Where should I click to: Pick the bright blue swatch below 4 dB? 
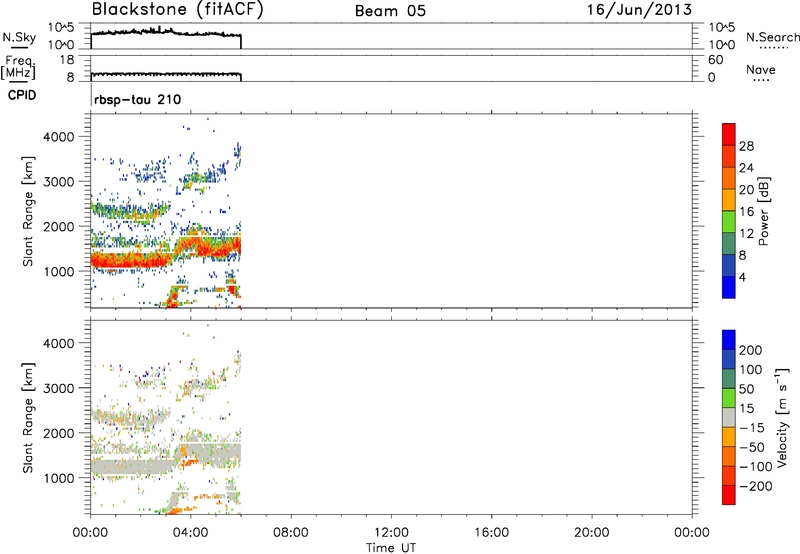pyautogui.click(x=729, y=287)
